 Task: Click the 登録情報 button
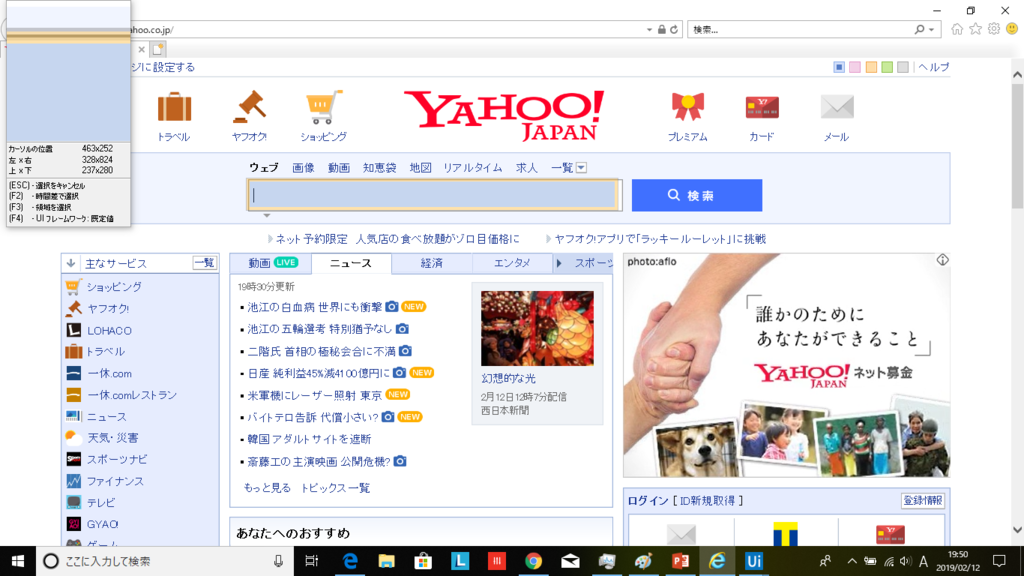click(923, 500)
